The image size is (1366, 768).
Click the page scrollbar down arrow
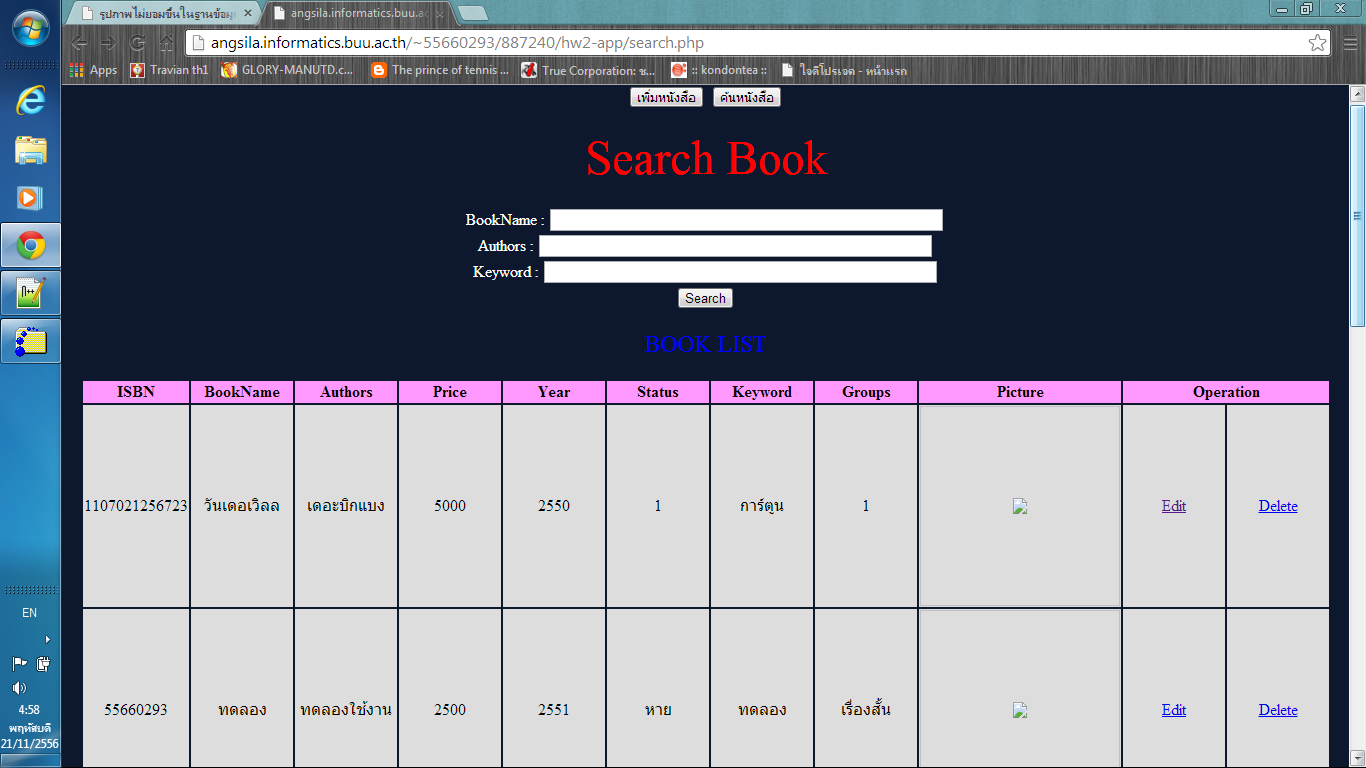[1358, 759]
